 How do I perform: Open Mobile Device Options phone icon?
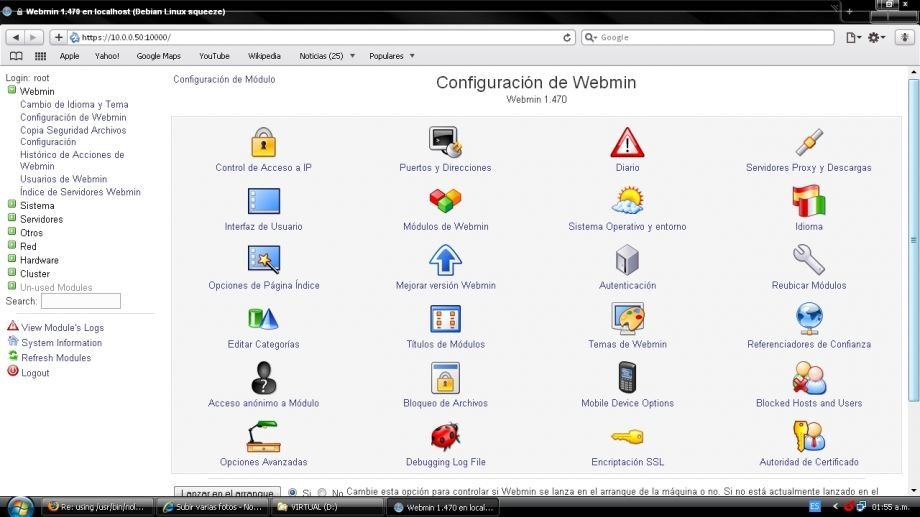tap(627, 377)
